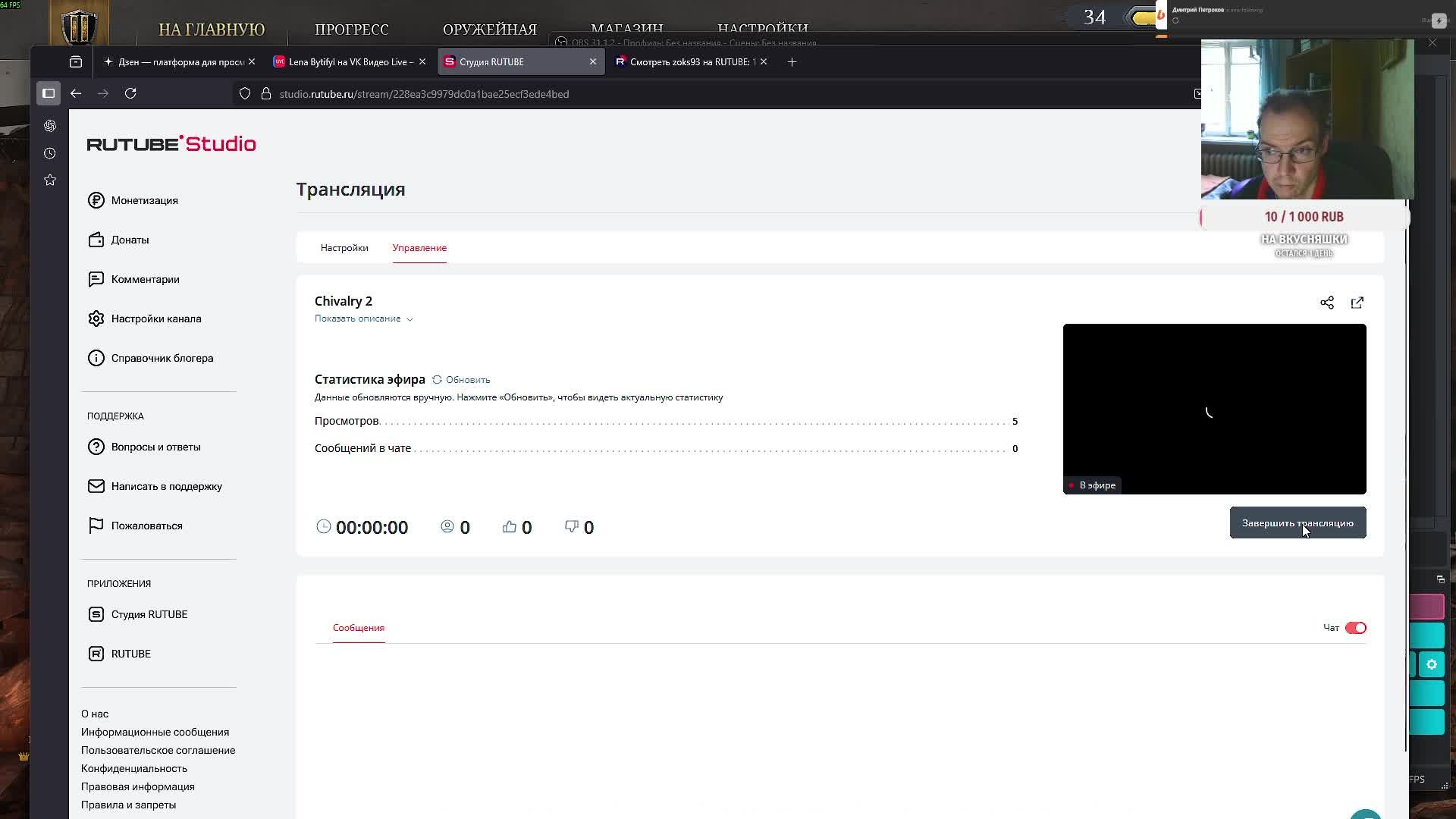Reload the browser page

pos(130,93)
